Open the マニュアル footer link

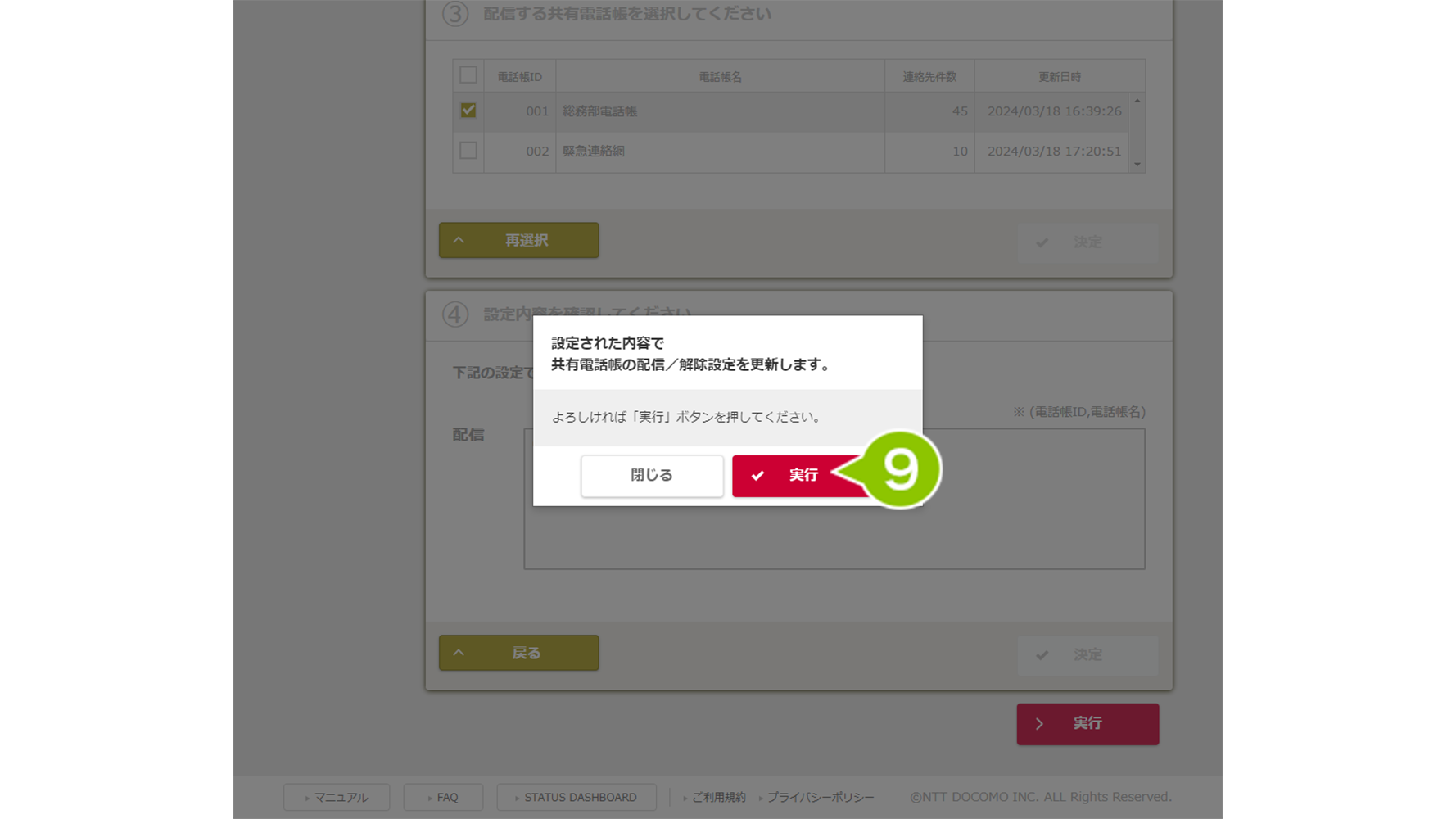(x=337, y=797)
